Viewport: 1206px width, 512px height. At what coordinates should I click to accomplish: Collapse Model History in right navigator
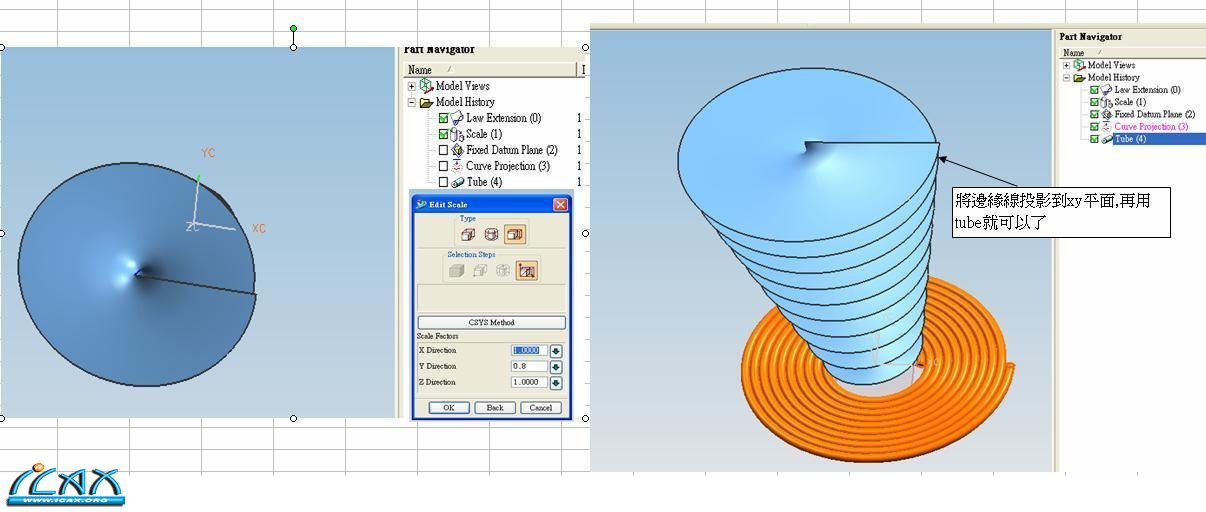[1066, 78]
